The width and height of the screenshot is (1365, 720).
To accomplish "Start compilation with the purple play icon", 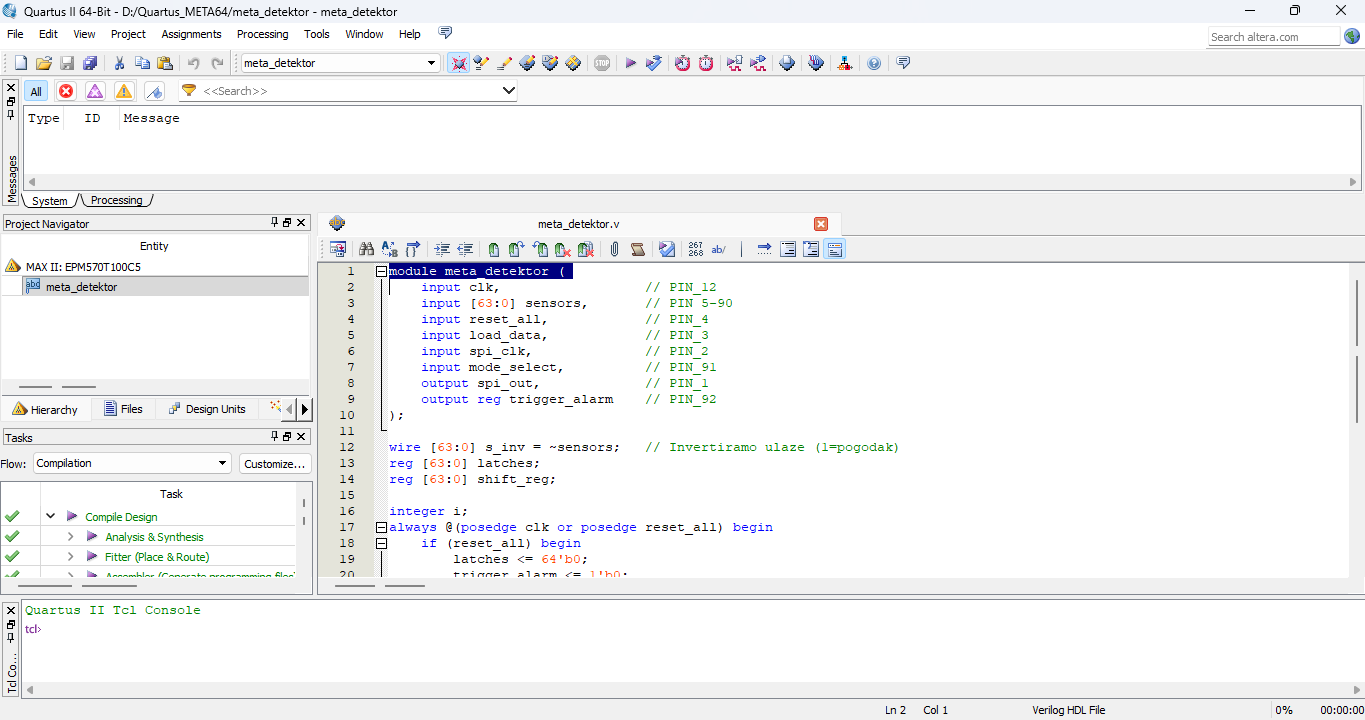I will pos(630,63).
